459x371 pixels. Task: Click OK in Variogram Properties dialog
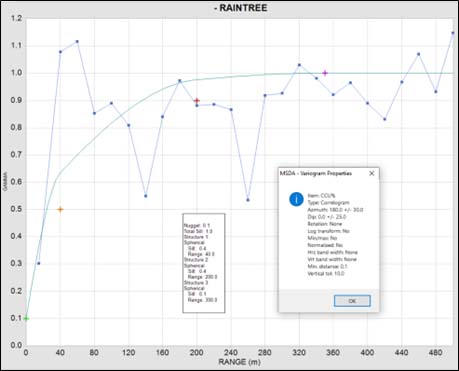[x=352, y=301]
